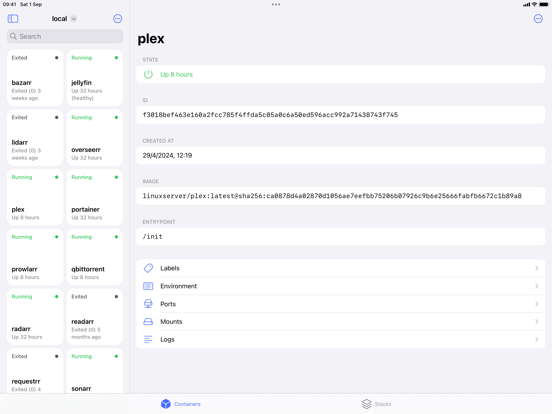552x414 pixels.
Task: Click the Environment list icon
Action: (x=148, y=286)
